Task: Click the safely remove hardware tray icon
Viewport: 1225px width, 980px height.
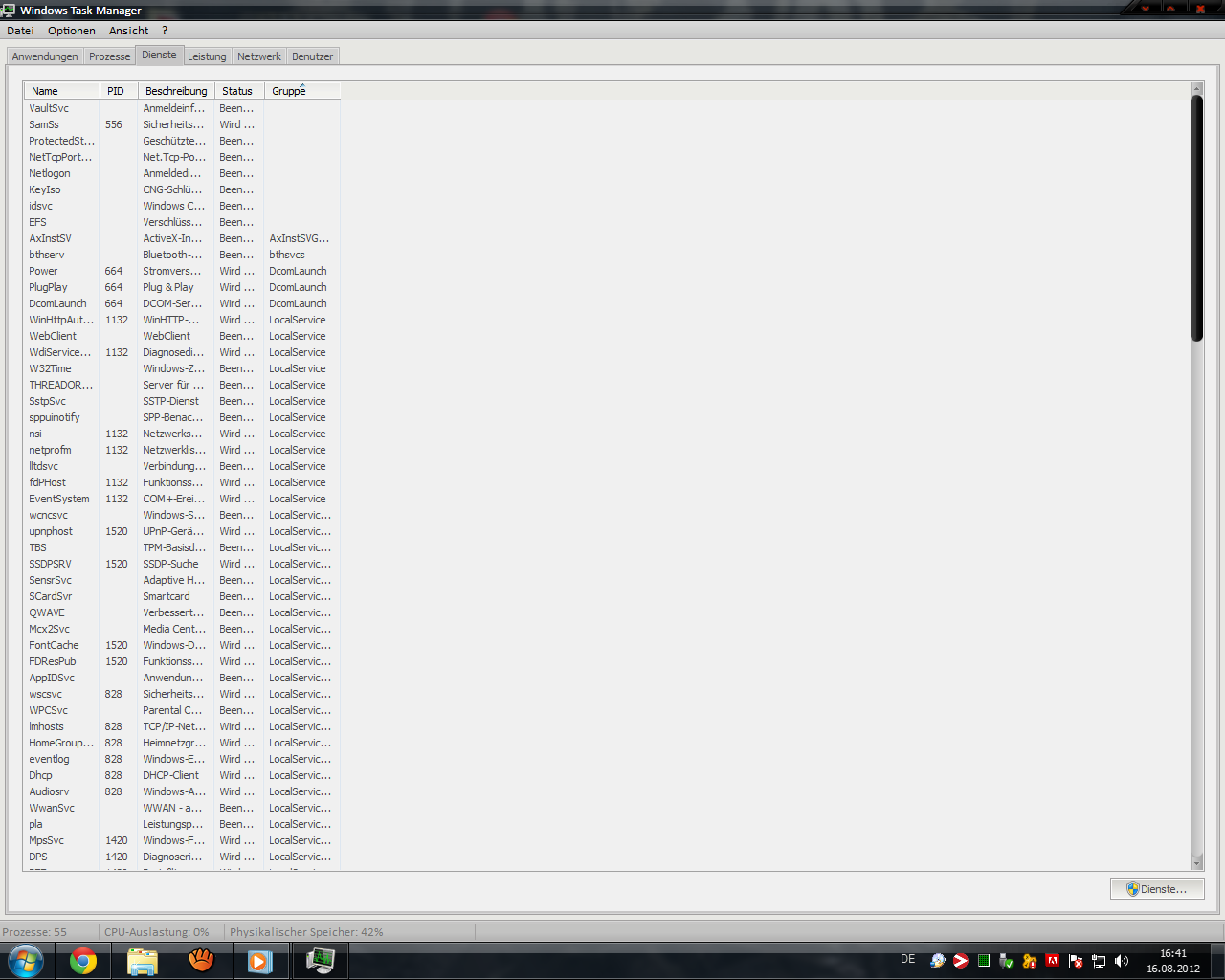Action: pos(1007,960)
